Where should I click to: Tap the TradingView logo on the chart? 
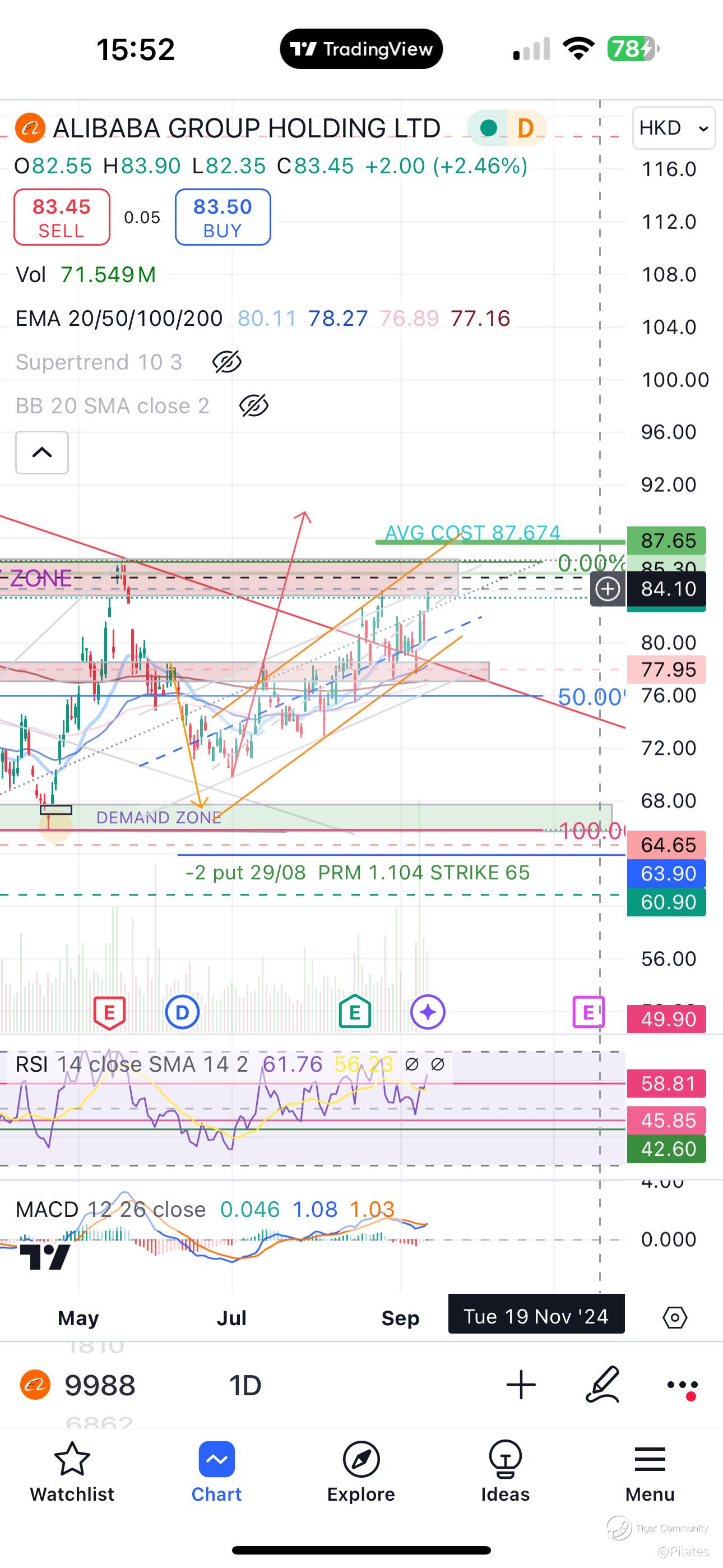click(45, 1256)
